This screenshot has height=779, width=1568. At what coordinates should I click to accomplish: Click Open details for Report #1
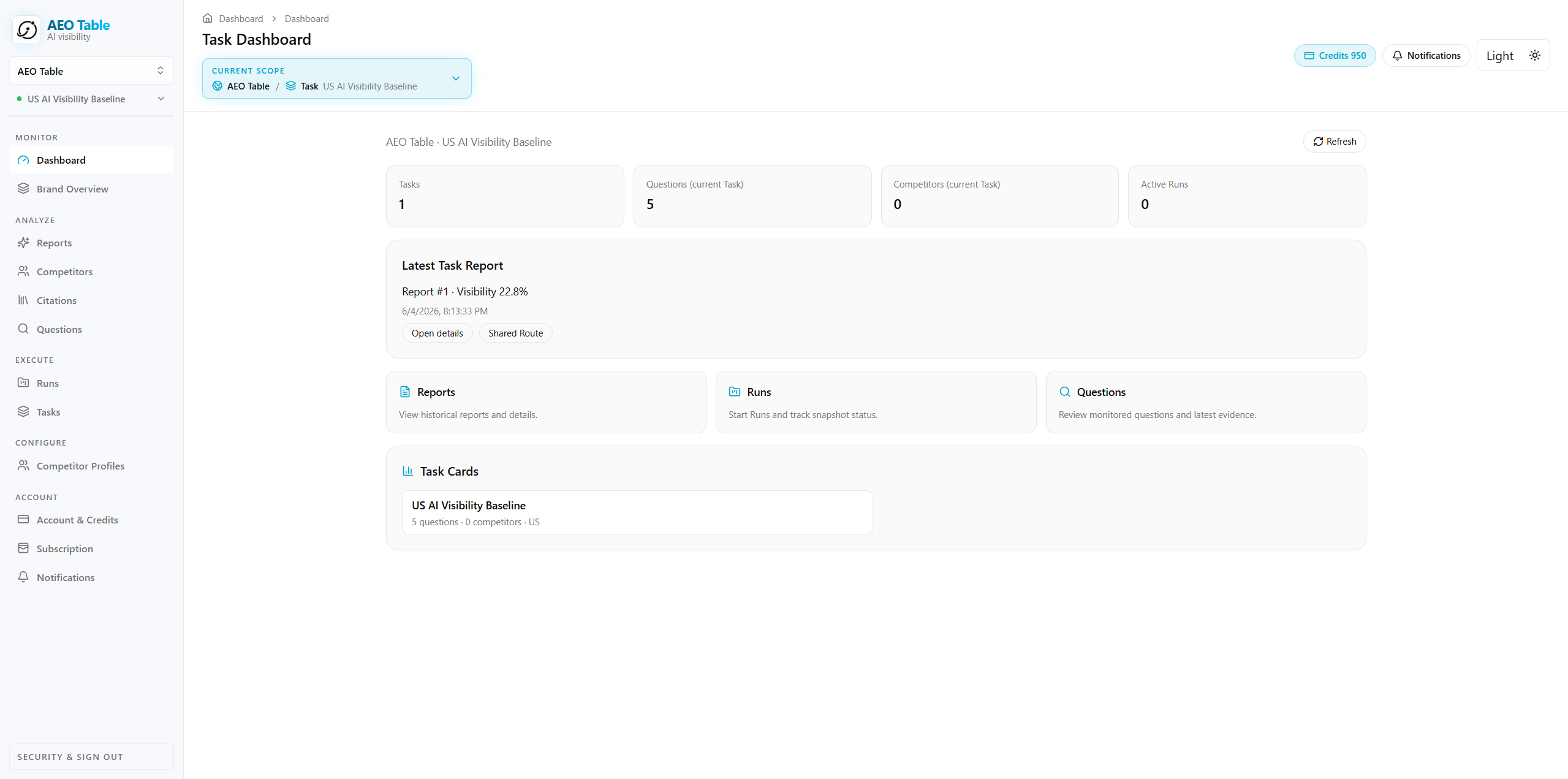(x=437, y=333)
